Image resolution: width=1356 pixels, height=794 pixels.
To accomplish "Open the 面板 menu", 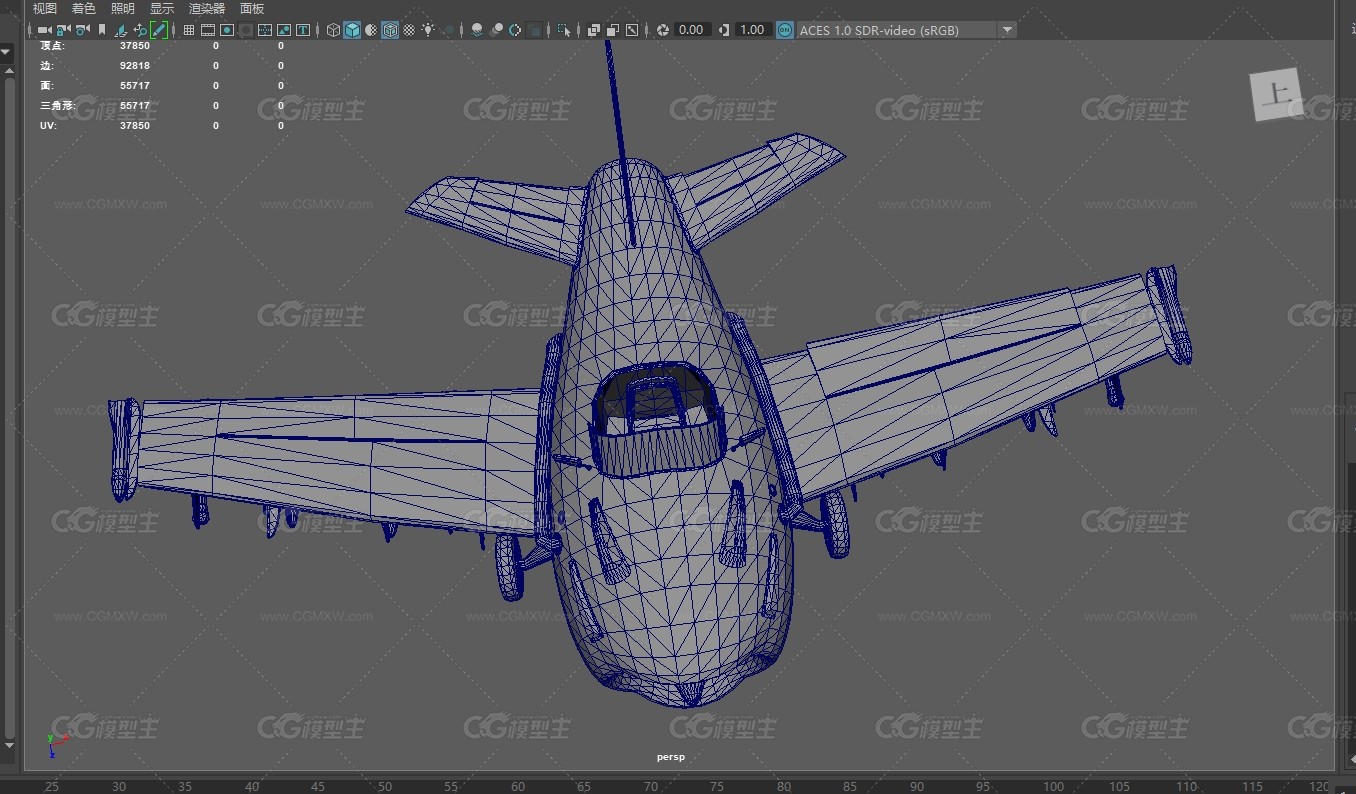I will (x=252, y=9).
